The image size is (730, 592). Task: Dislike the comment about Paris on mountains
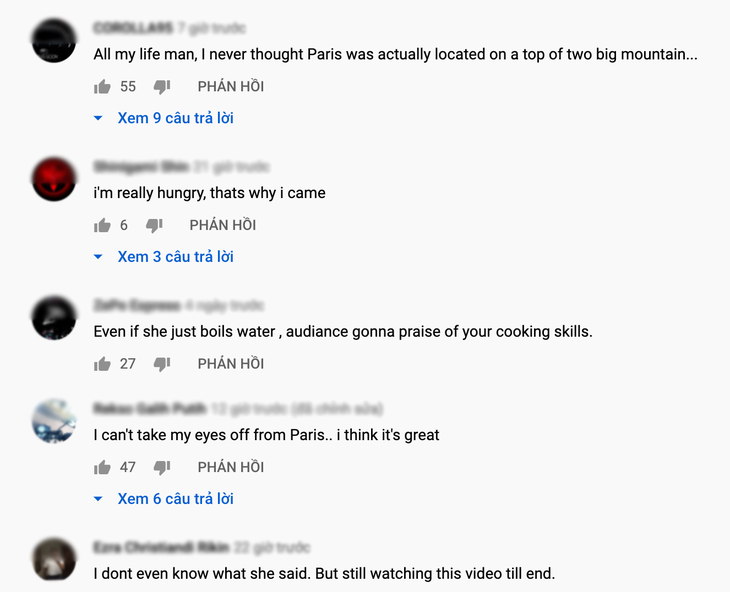162,87
